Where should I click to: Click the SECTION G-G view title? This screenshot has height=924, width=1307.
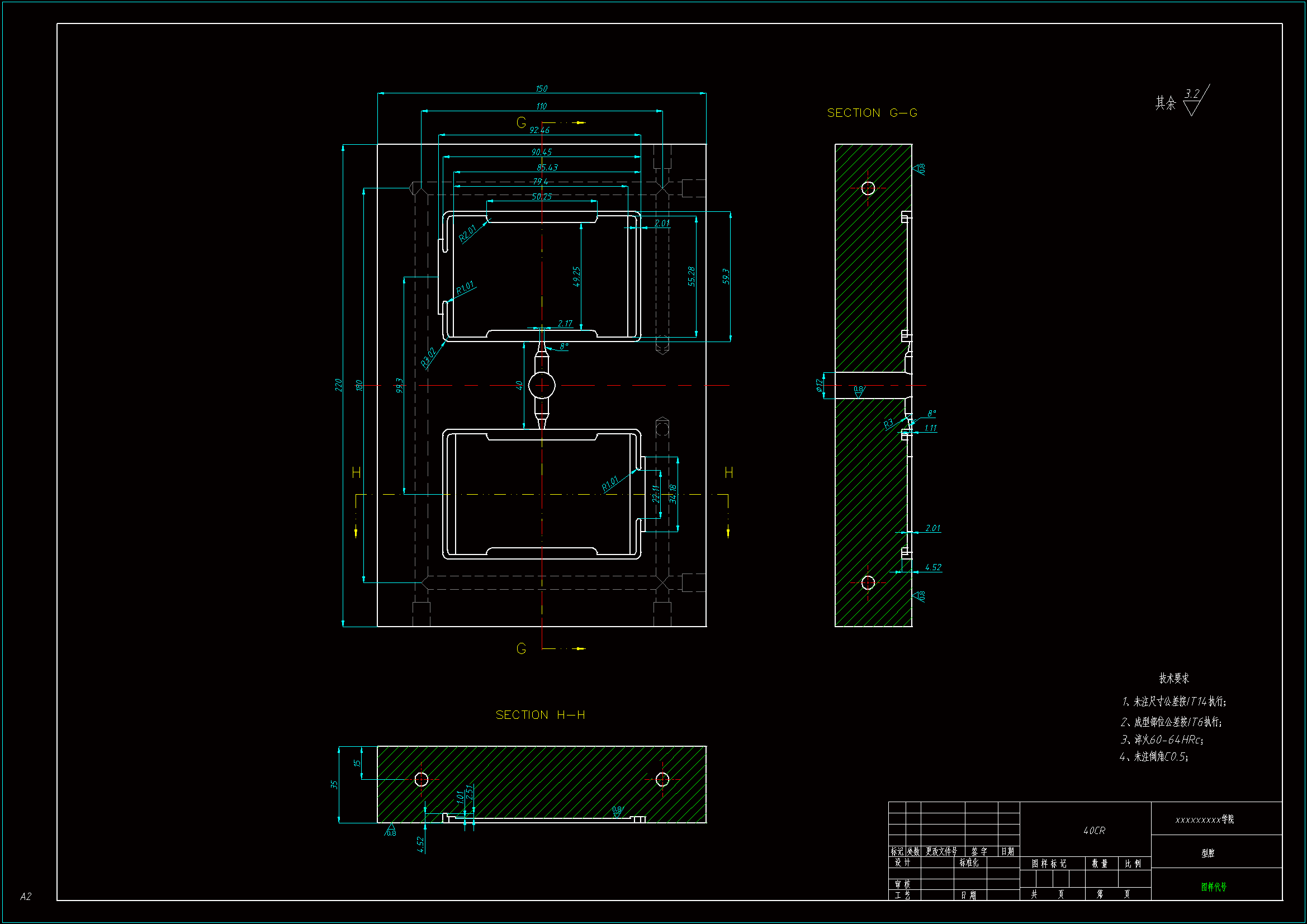[872, 113]
